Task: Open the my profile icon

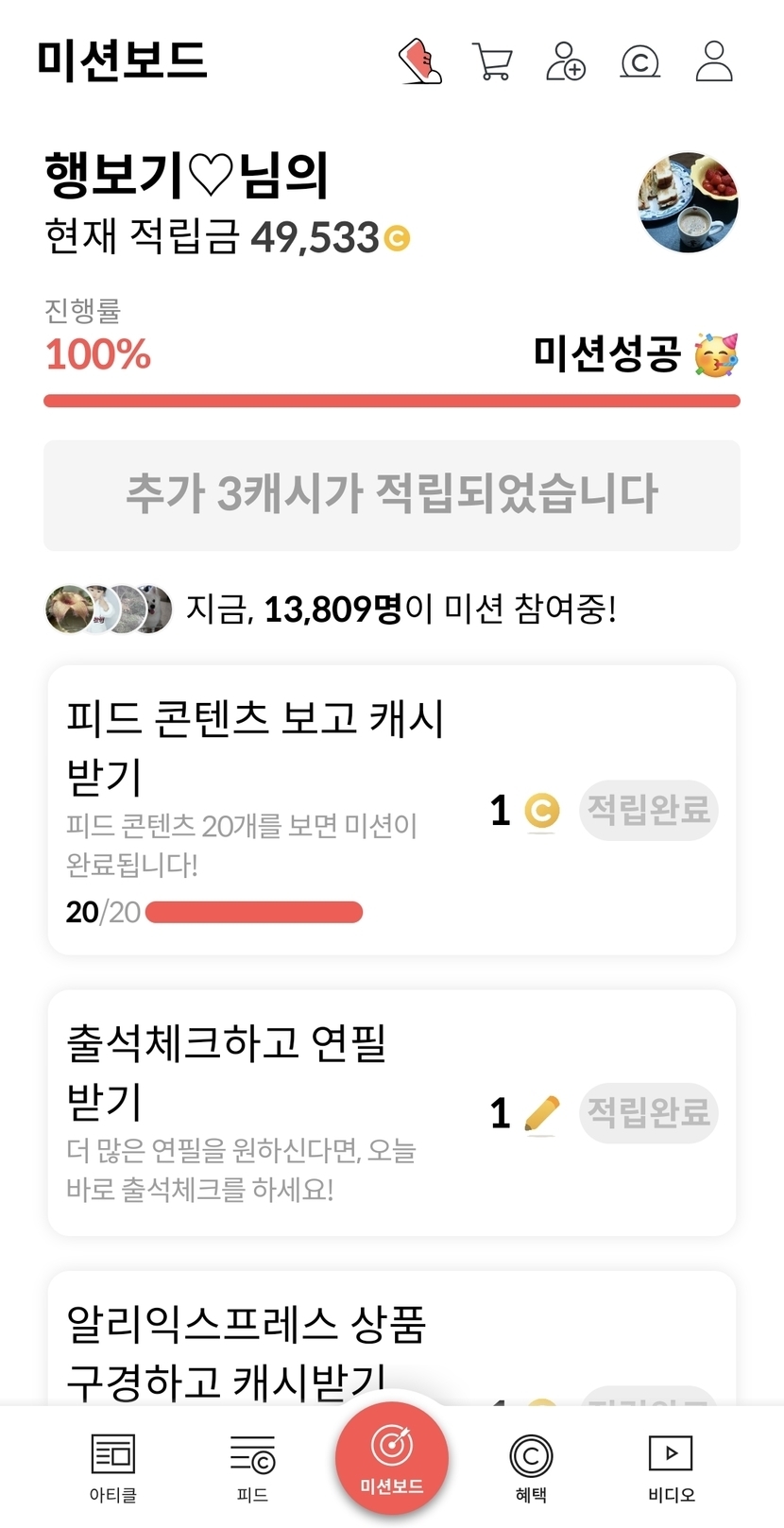Action: (x=714, y=61)
